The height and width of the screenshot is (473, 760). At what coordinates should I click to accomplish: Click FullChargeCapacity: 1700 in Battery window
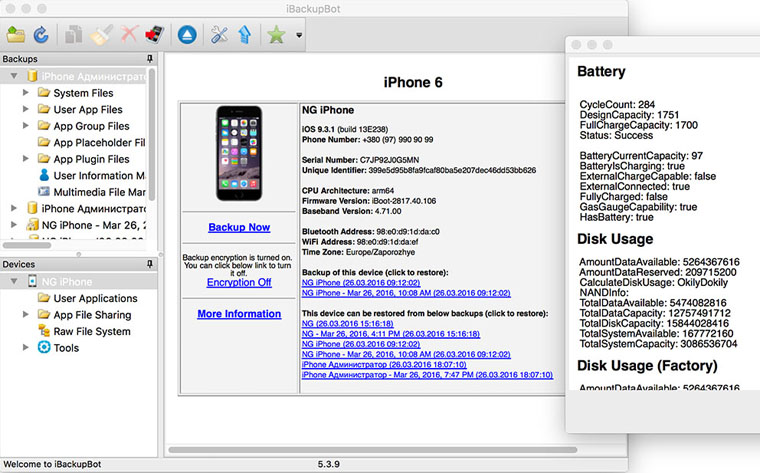[x=638, y=125]
